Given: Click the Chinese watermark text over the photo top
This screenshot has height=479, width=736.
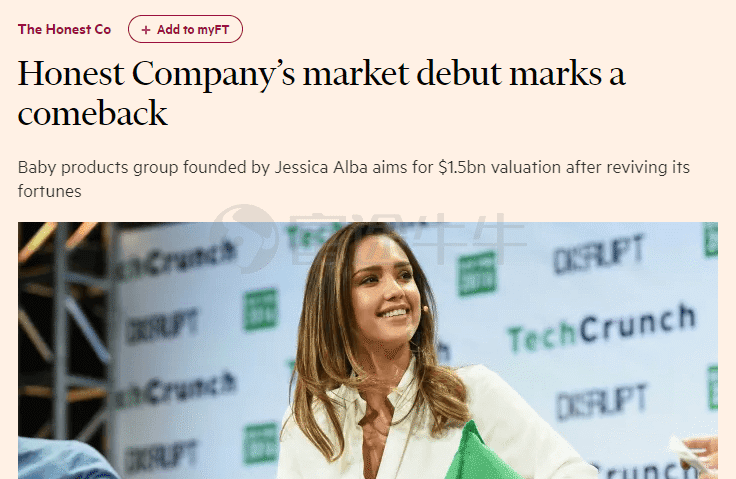Looking at the screenshot, I should coord(407,238).
